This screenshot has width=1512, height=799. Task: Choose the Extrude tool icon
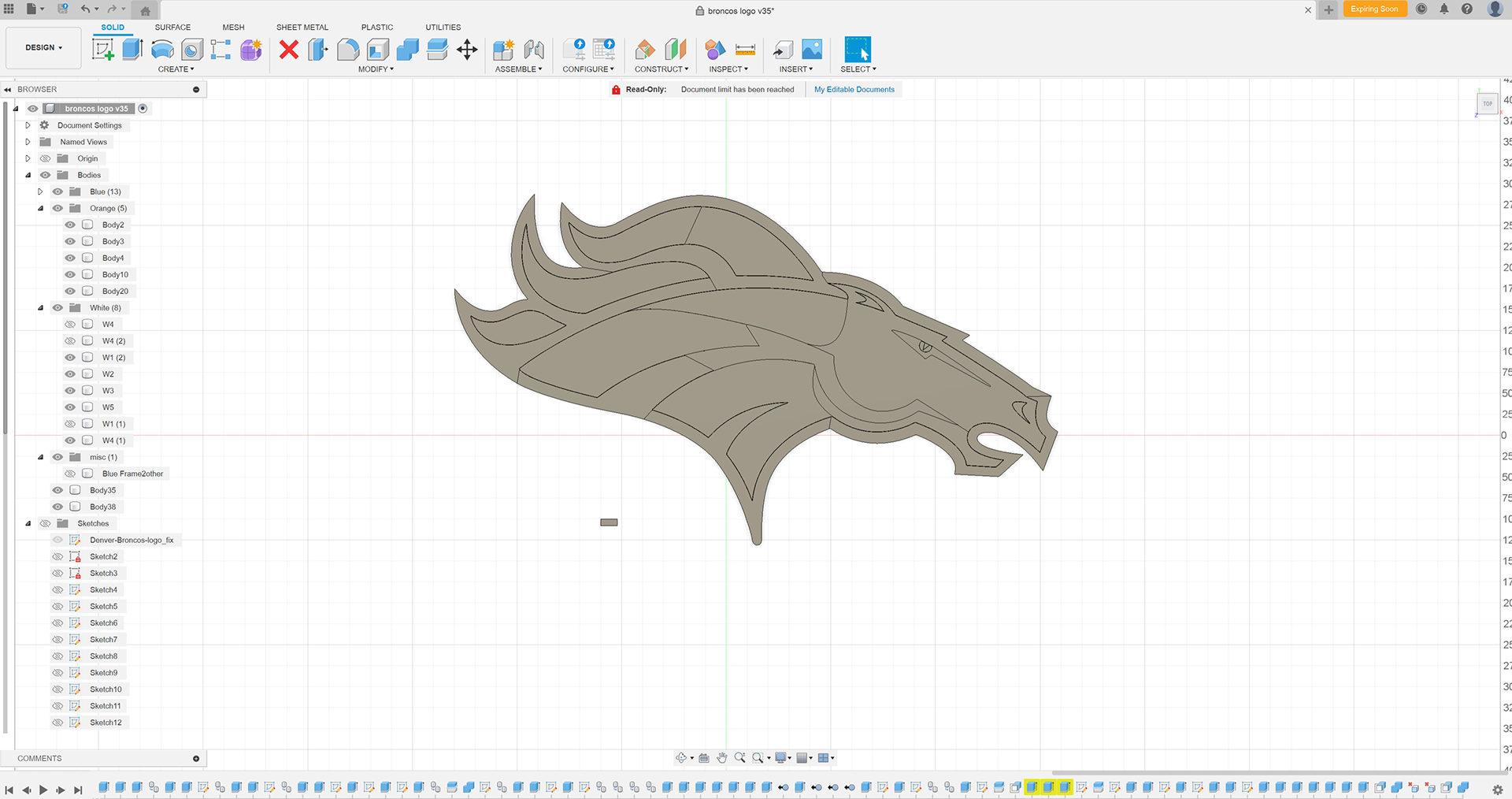pyautogui.click(x=132, y=50)
